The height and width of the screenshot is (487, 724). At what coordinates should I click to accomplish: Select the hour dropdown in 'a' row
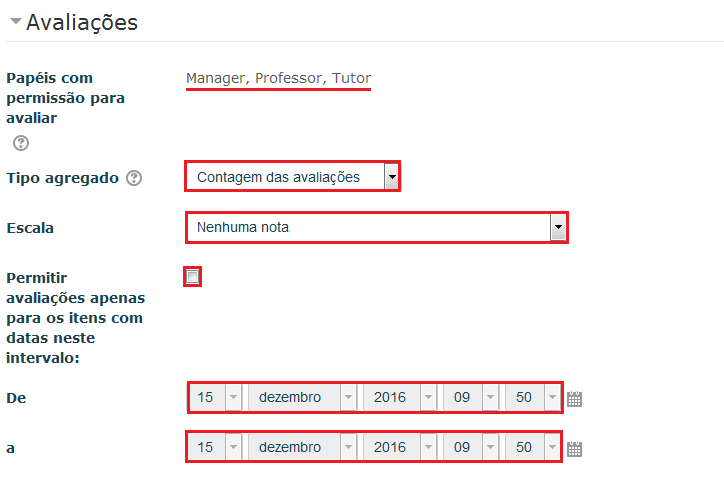pyautogui.click(x=471, y=447)
